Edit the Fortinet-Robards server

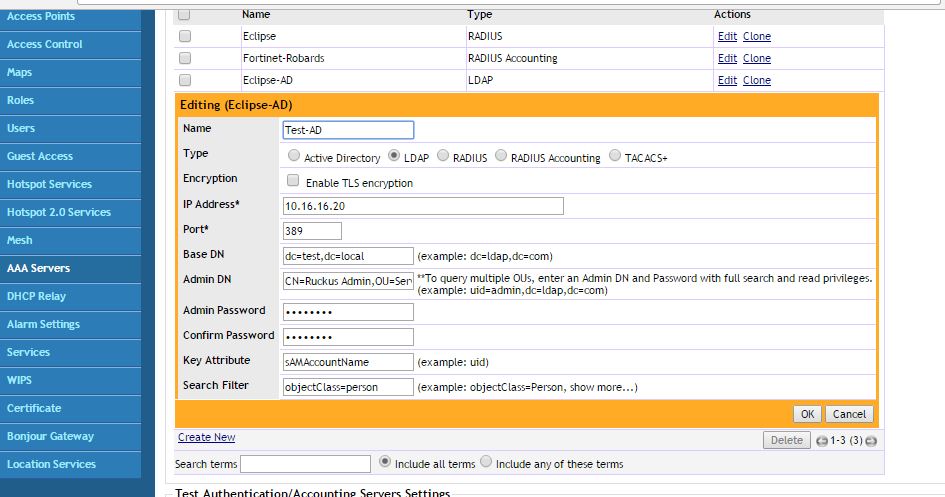727,58
